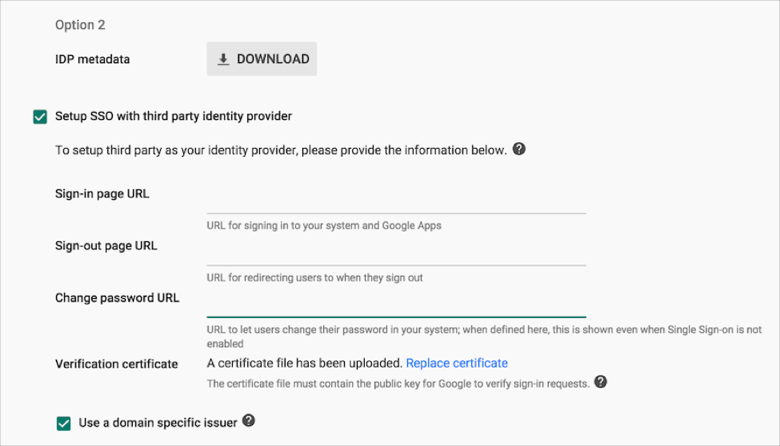This screenshot has height=446, width=780.
Task: Click the help icon beside identity provider instructions
Action: [519, 149]
